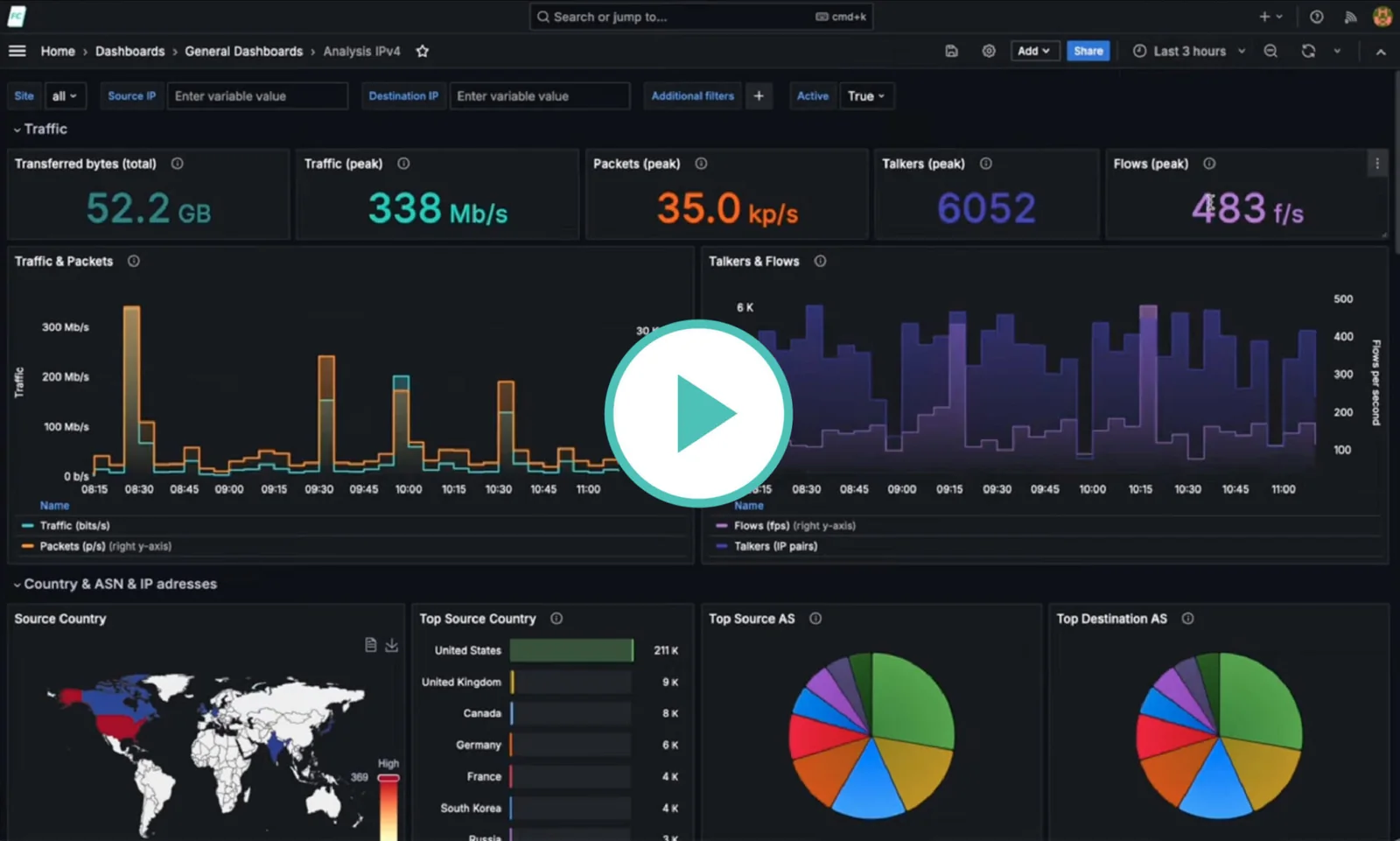Viewport: 1400px width, 841px height.
Task: Zoom out the time range
Action: pos(1270,51)
